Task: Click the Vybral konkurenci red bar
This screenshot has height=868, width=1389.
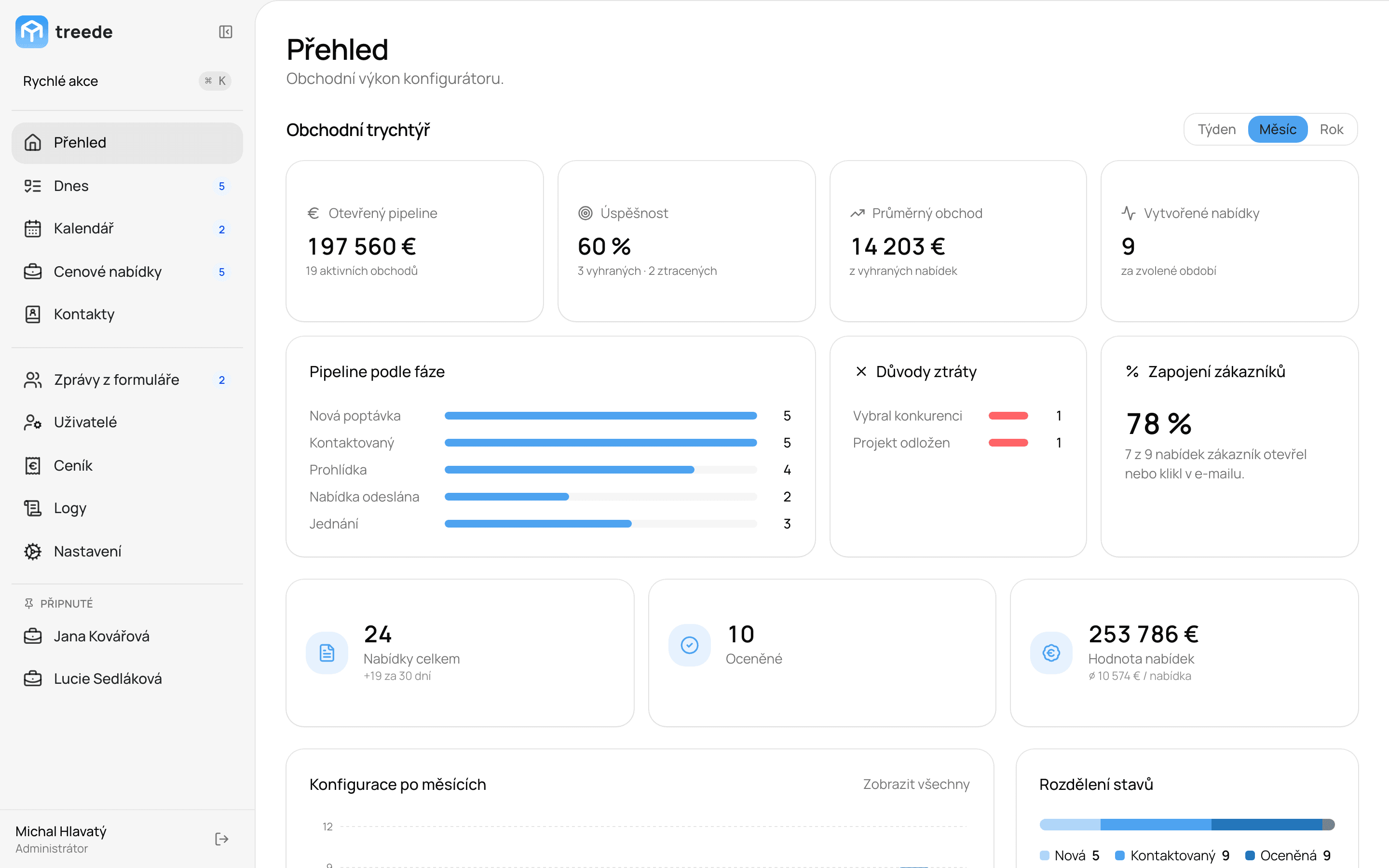Action: click(x=1008, y=416)
